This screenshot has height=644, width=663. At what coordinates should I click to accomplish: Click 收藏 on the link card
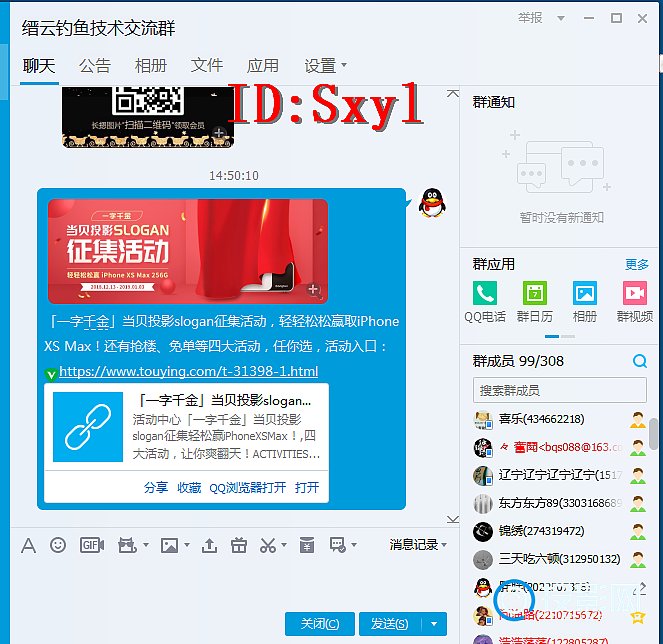(x=189, y=488)
